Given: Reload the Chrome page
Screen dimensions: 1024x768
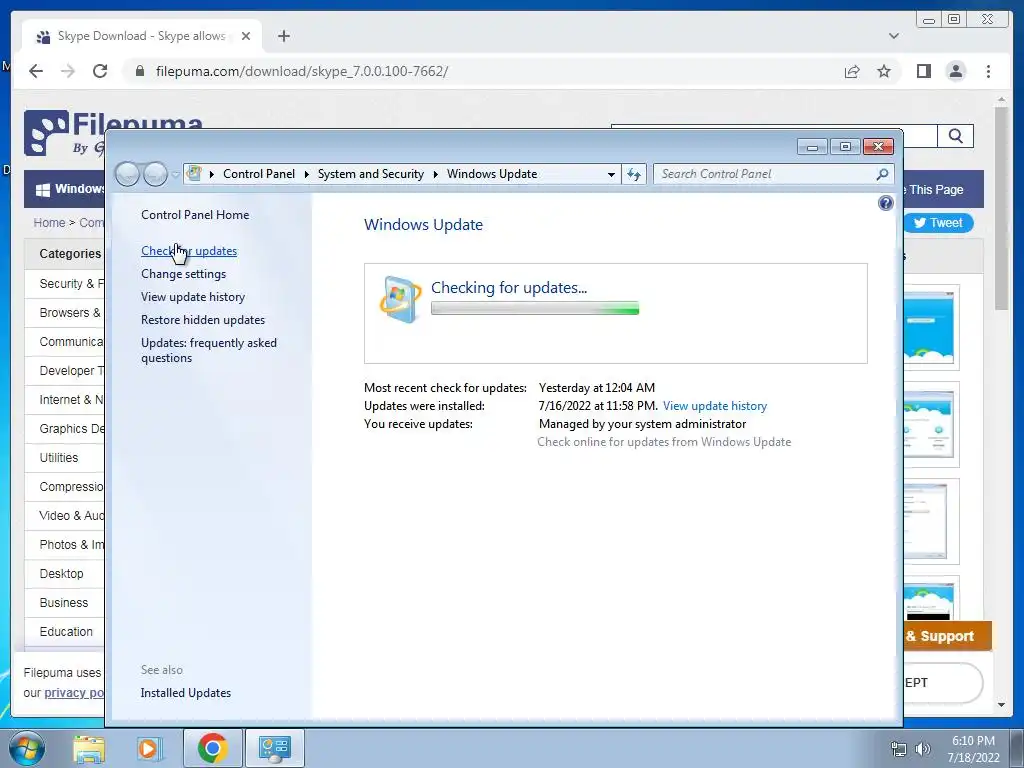Looking at the screenshot, I should (x=100, y=71).
